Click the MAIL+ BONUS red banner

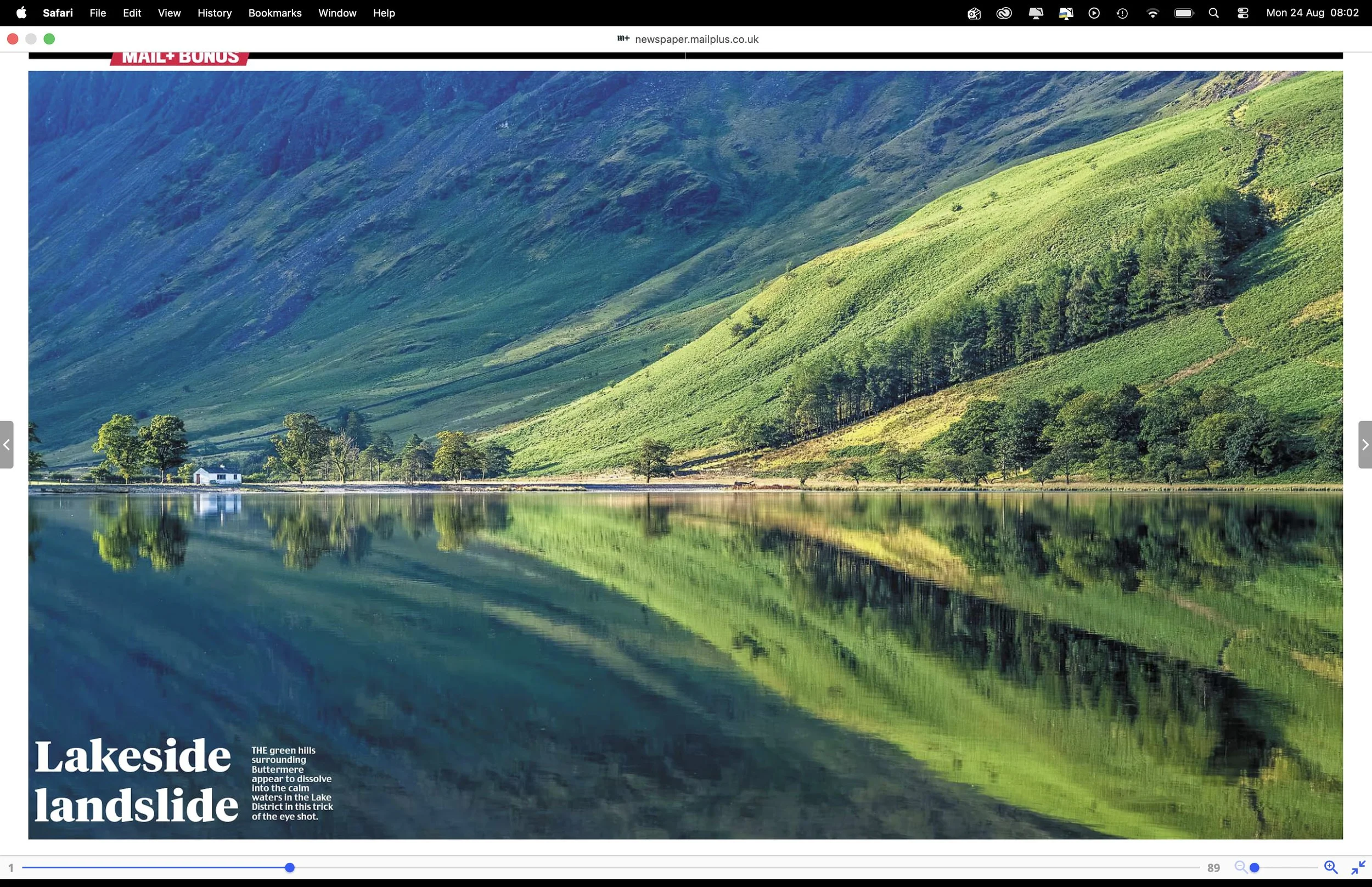click(x=179, y=58)
